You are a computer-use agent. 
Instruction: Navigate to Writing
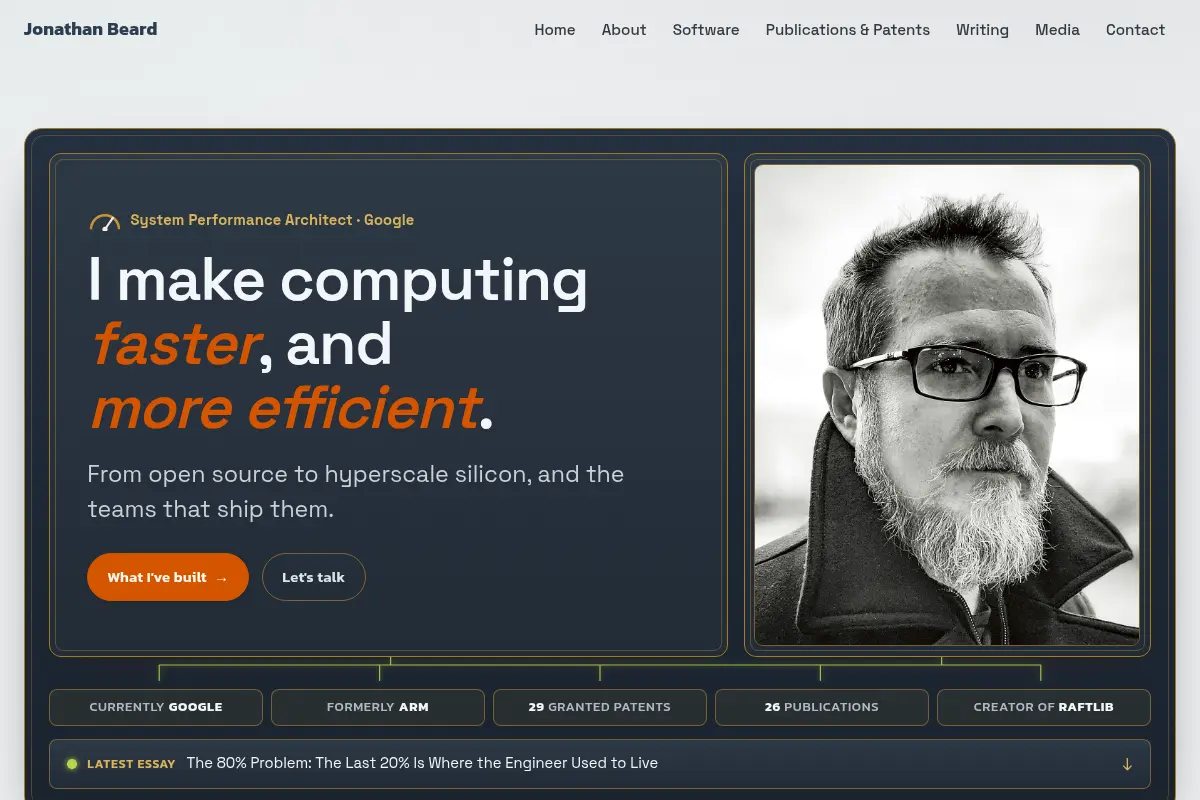click(x=982, y=30)
